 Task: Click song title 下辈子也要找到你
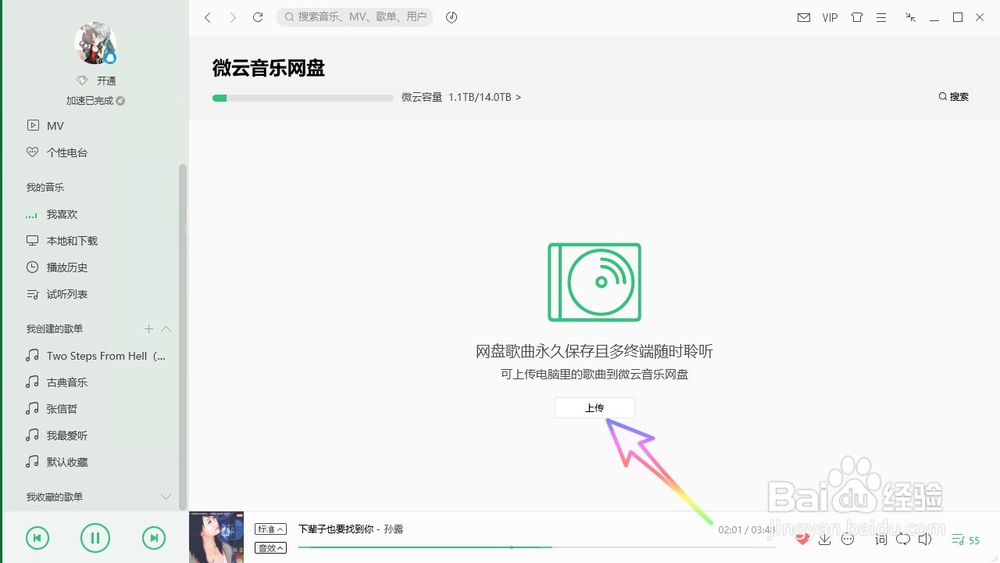[336, 529]
